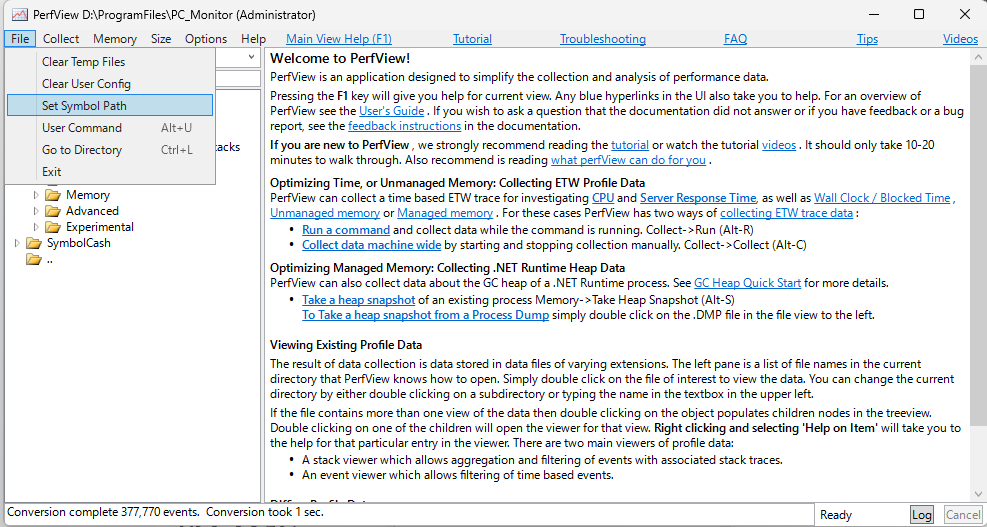Image resolution: width=987 pixels, height=527 pixels.
Task: Click the parent directory folder icon
Action: pos(33,259)
